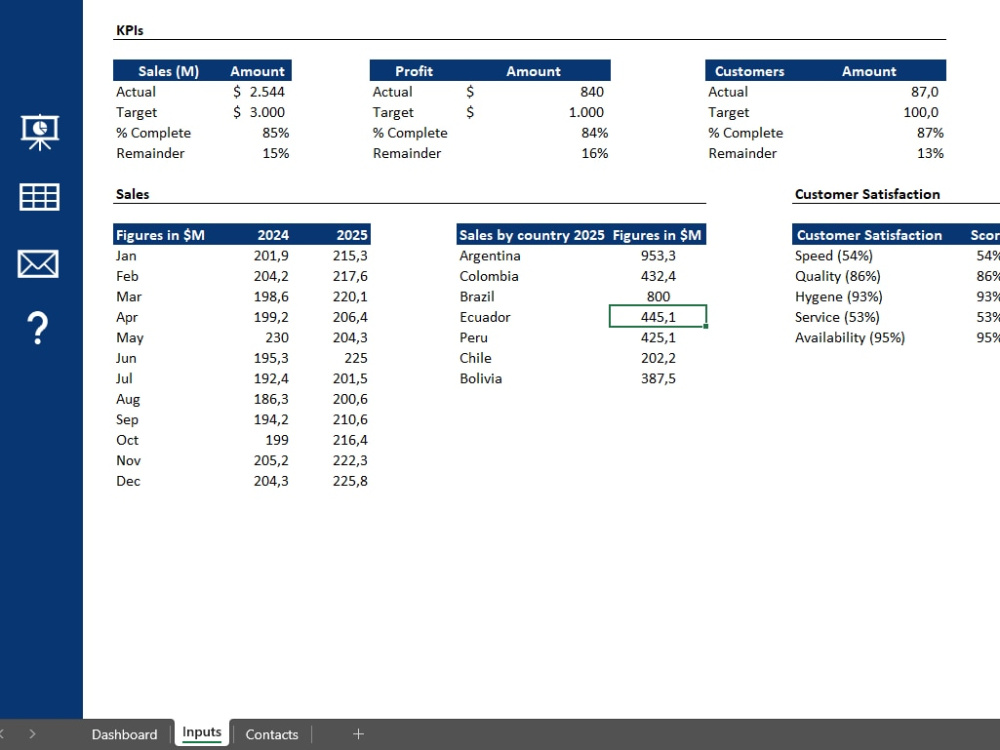The image size is (1000, 750).
Task: Click the table grid icon in sidebar
Action: coord(40,197)
